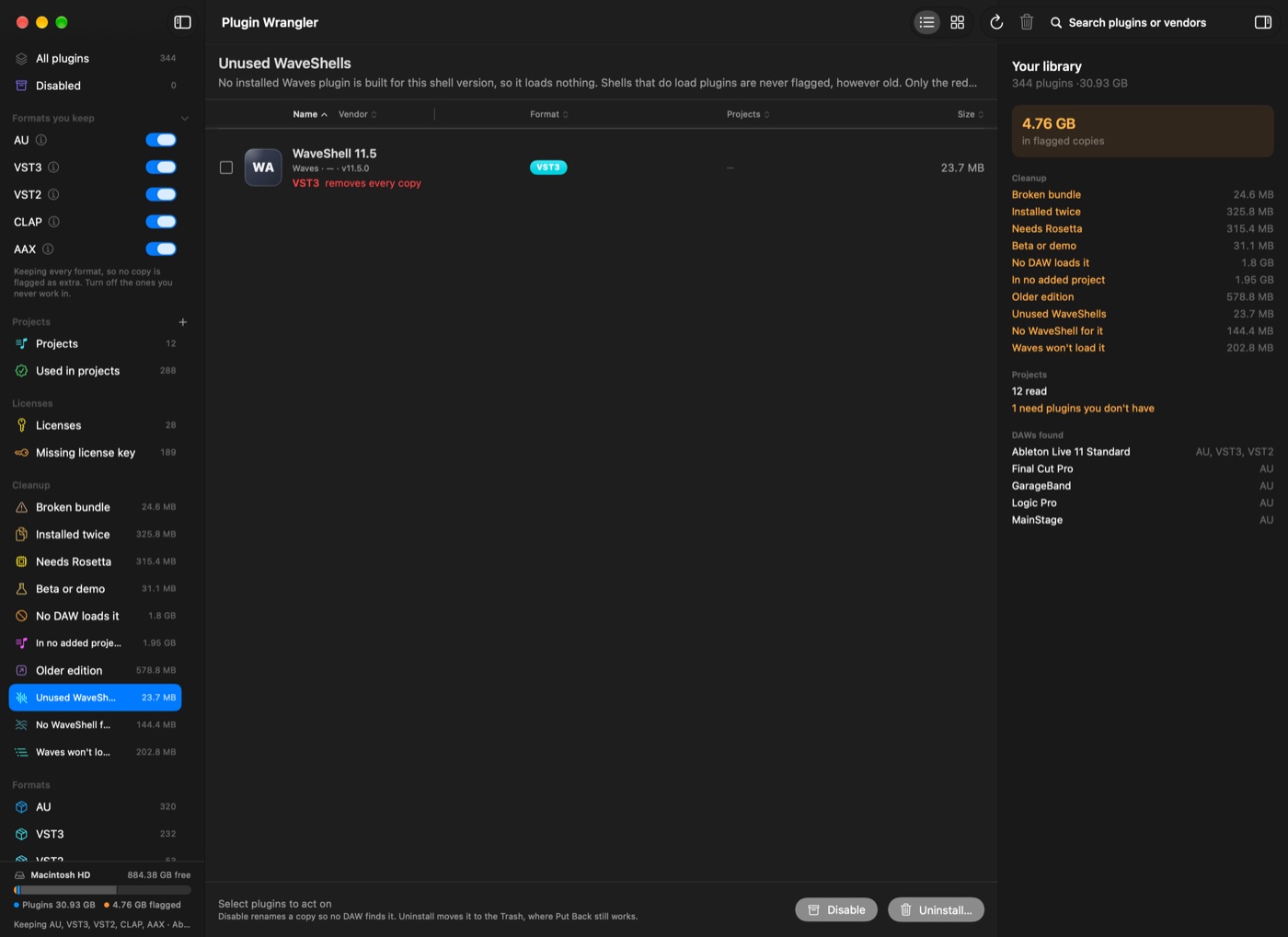Open Installed twice link in library panel
1288x937 pixels.
1046,212
